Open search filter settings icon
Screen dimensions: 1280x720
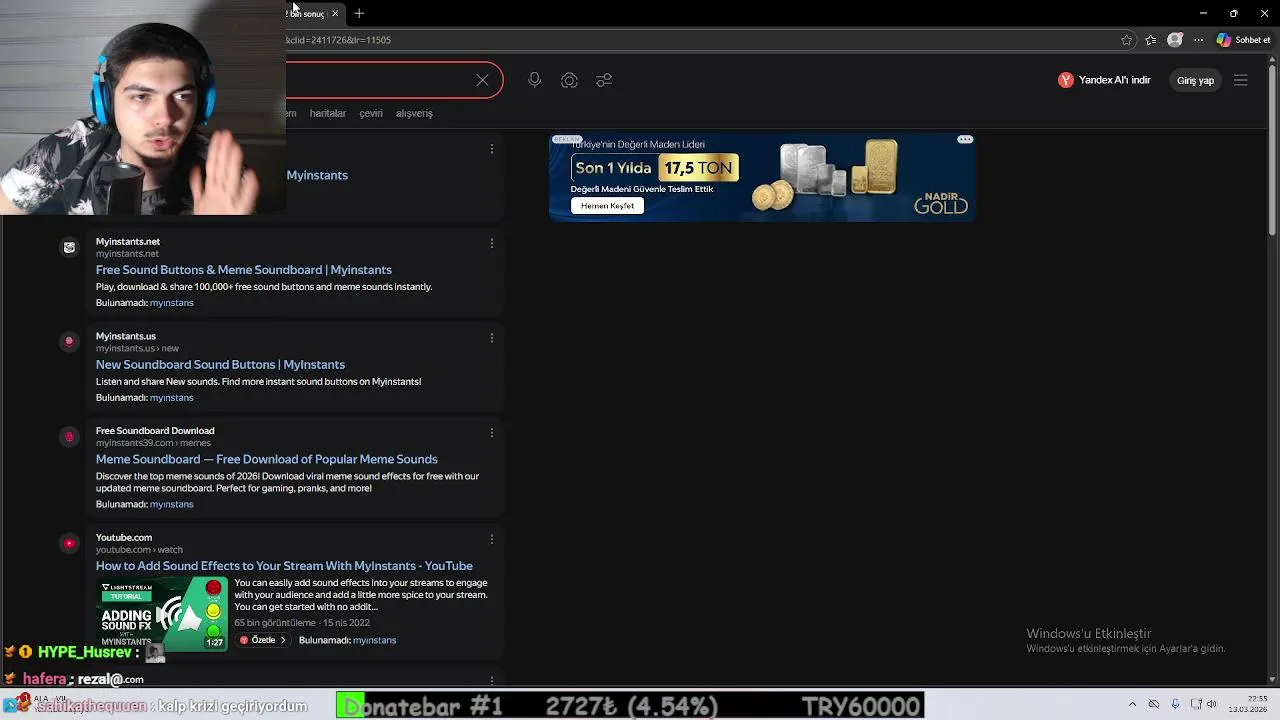pyautogui.click(x=604, y=80)
